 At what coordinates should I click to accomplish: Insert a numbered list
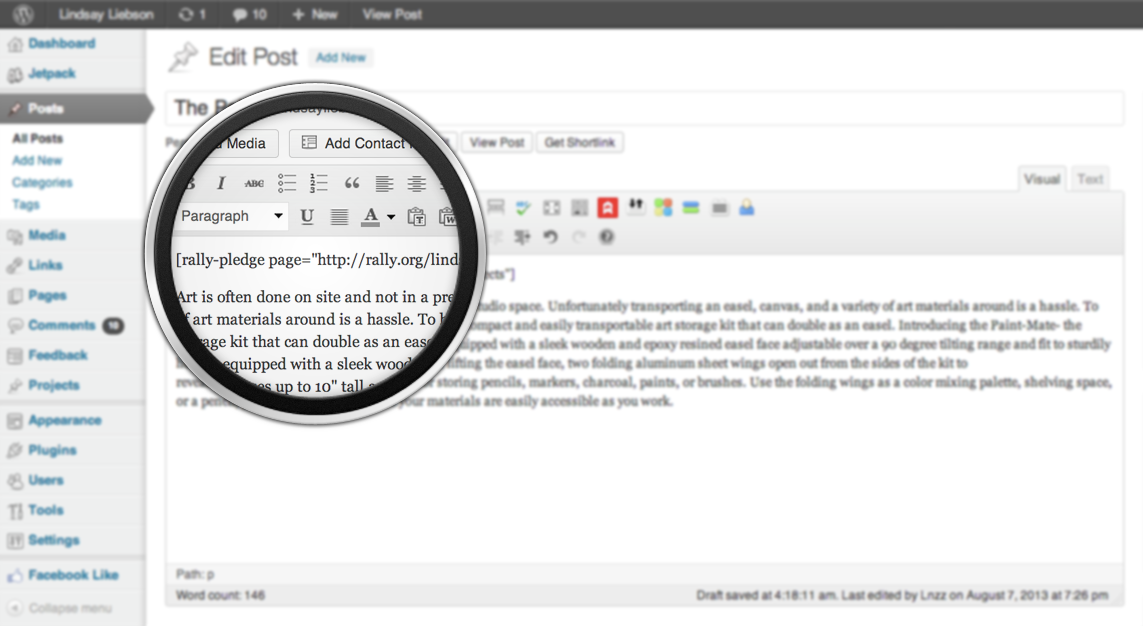(319, 183)
